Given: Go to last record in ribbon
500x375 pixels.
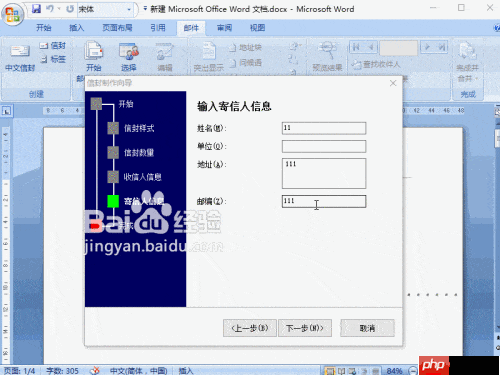Looking at the screenshot, I should pyautogui.click(x=442, y=47).
